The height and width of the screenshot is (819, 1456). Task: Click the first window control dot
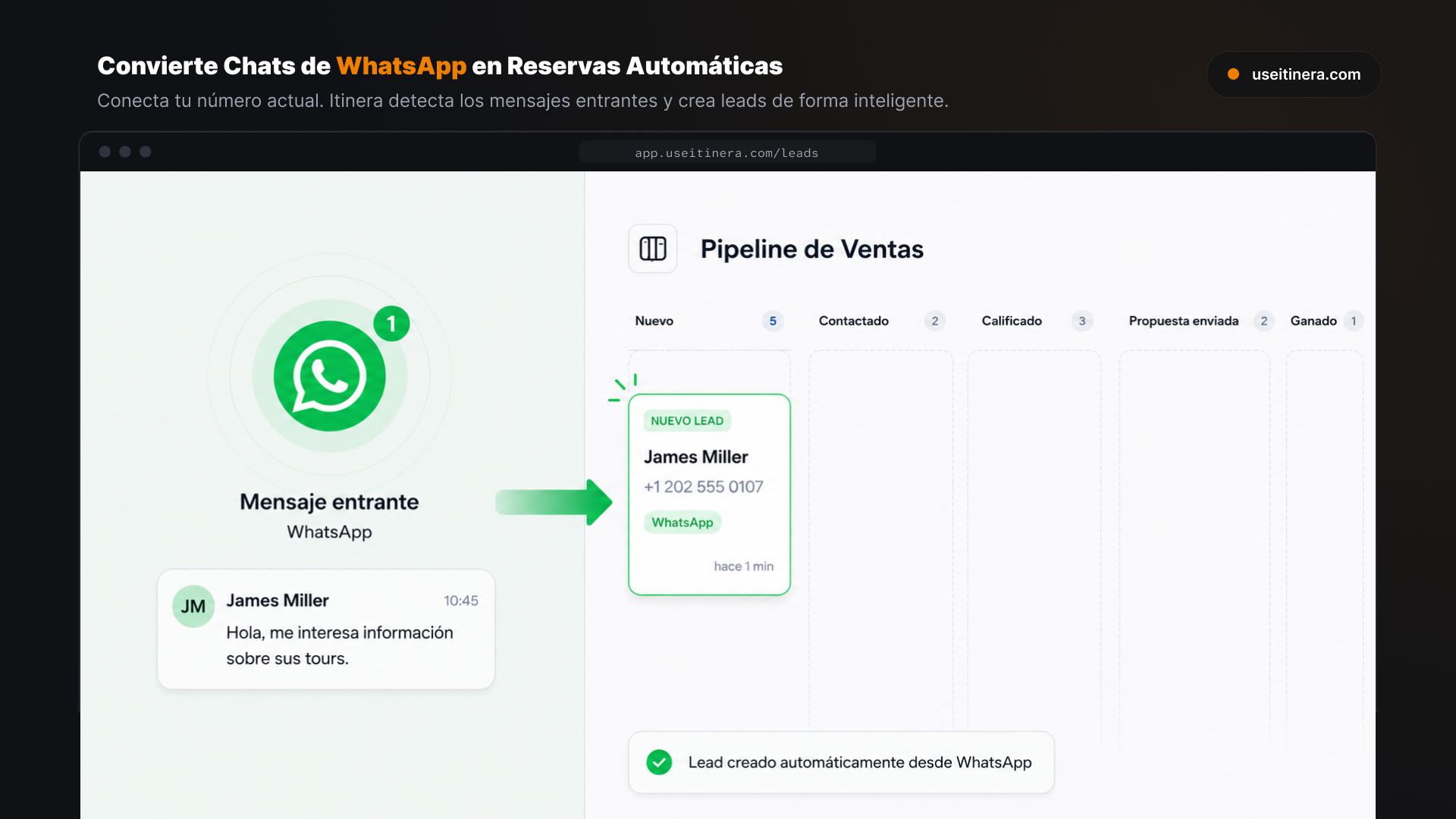[x=105, y=152]
